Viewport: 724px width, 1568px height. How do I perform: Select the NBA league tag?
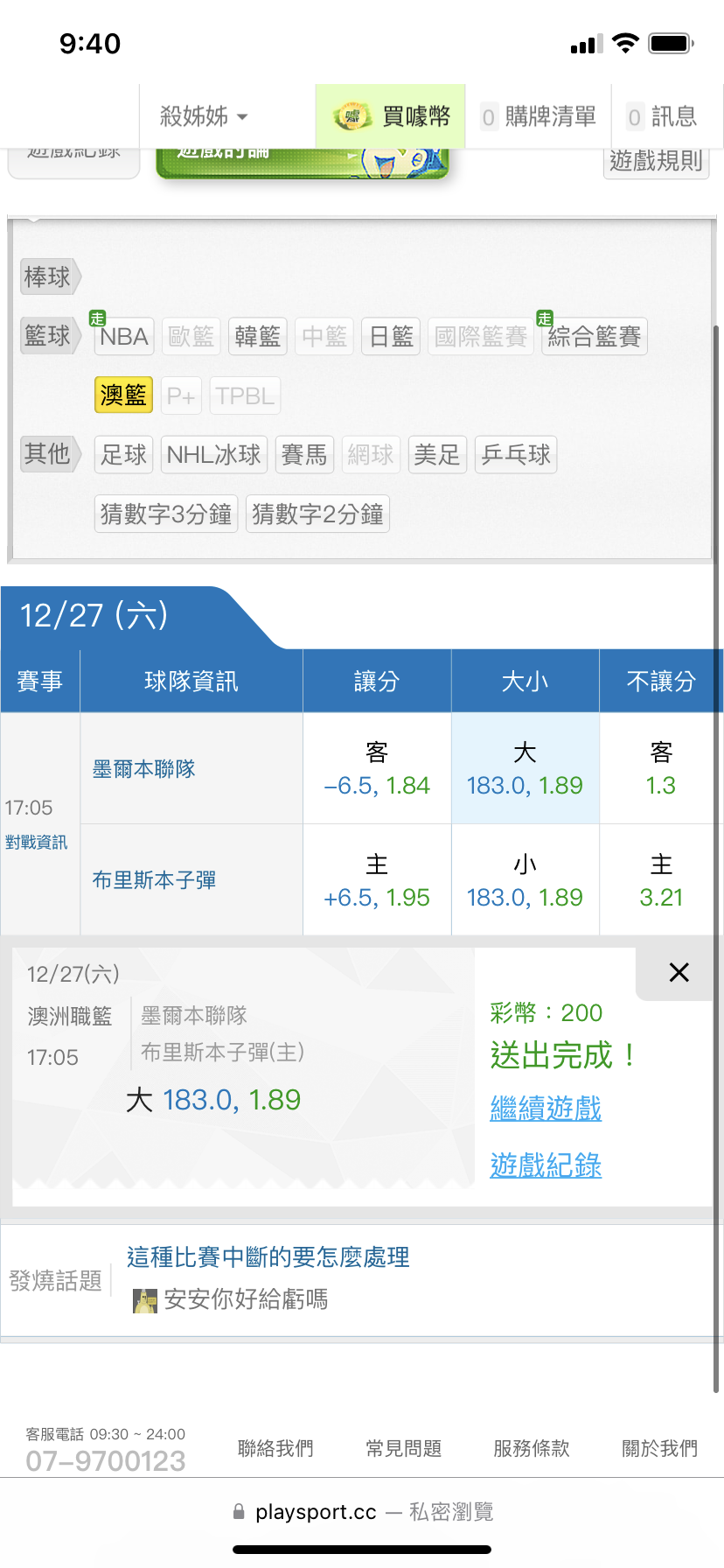coord(124,337)
